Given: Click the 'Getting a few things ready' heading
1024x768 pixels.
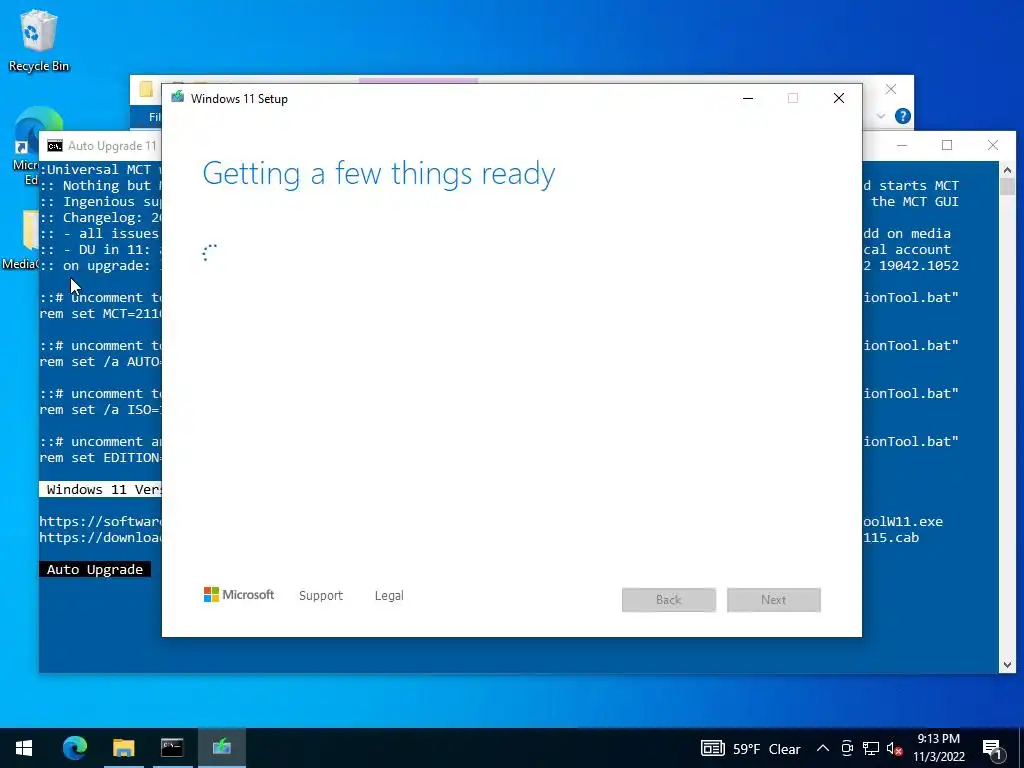Looking at the screenshot, I should (379, 174).
